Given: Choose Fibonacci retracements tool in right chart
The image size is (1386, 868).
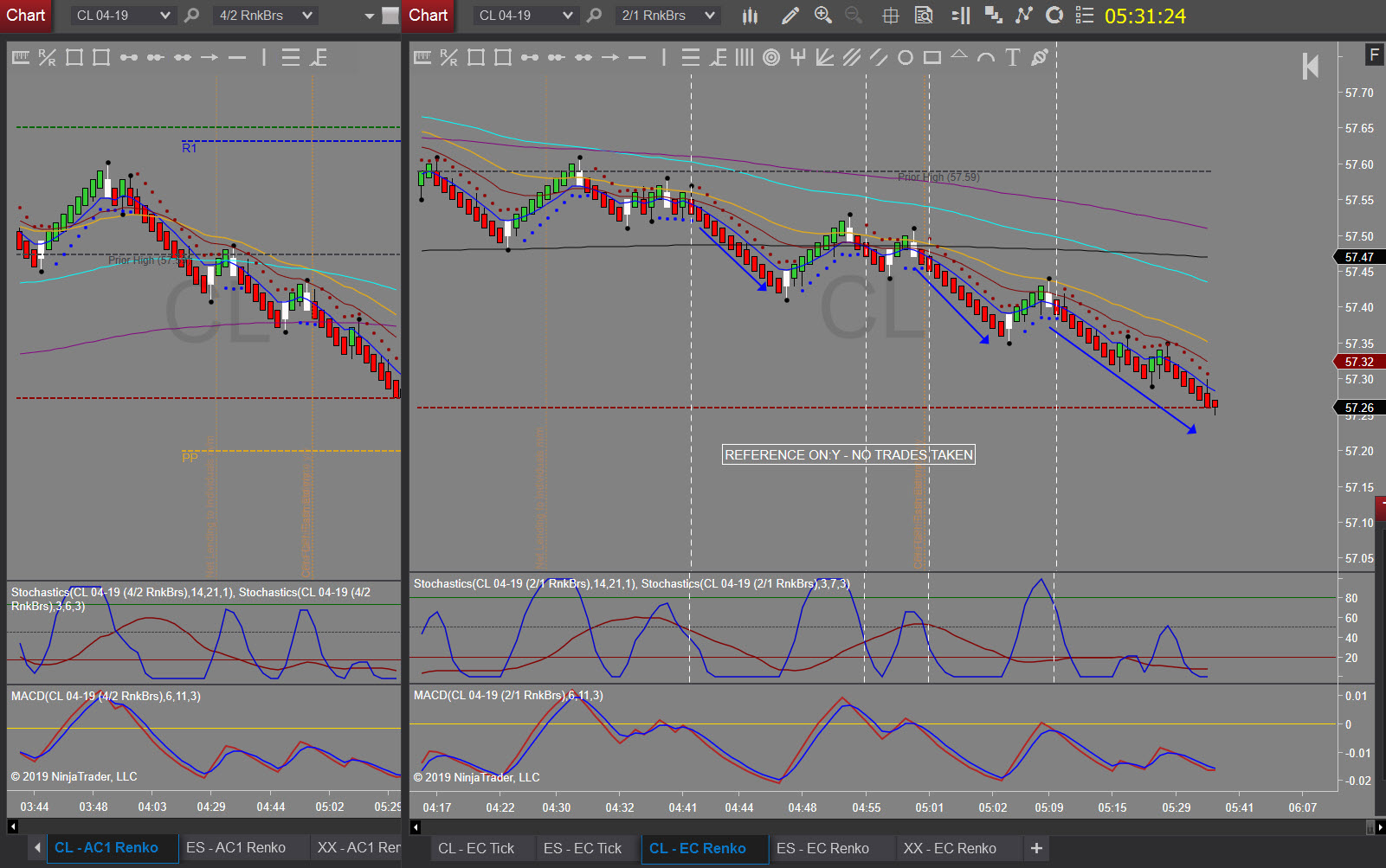Looking at the screenshot, I should coord(690,57).
